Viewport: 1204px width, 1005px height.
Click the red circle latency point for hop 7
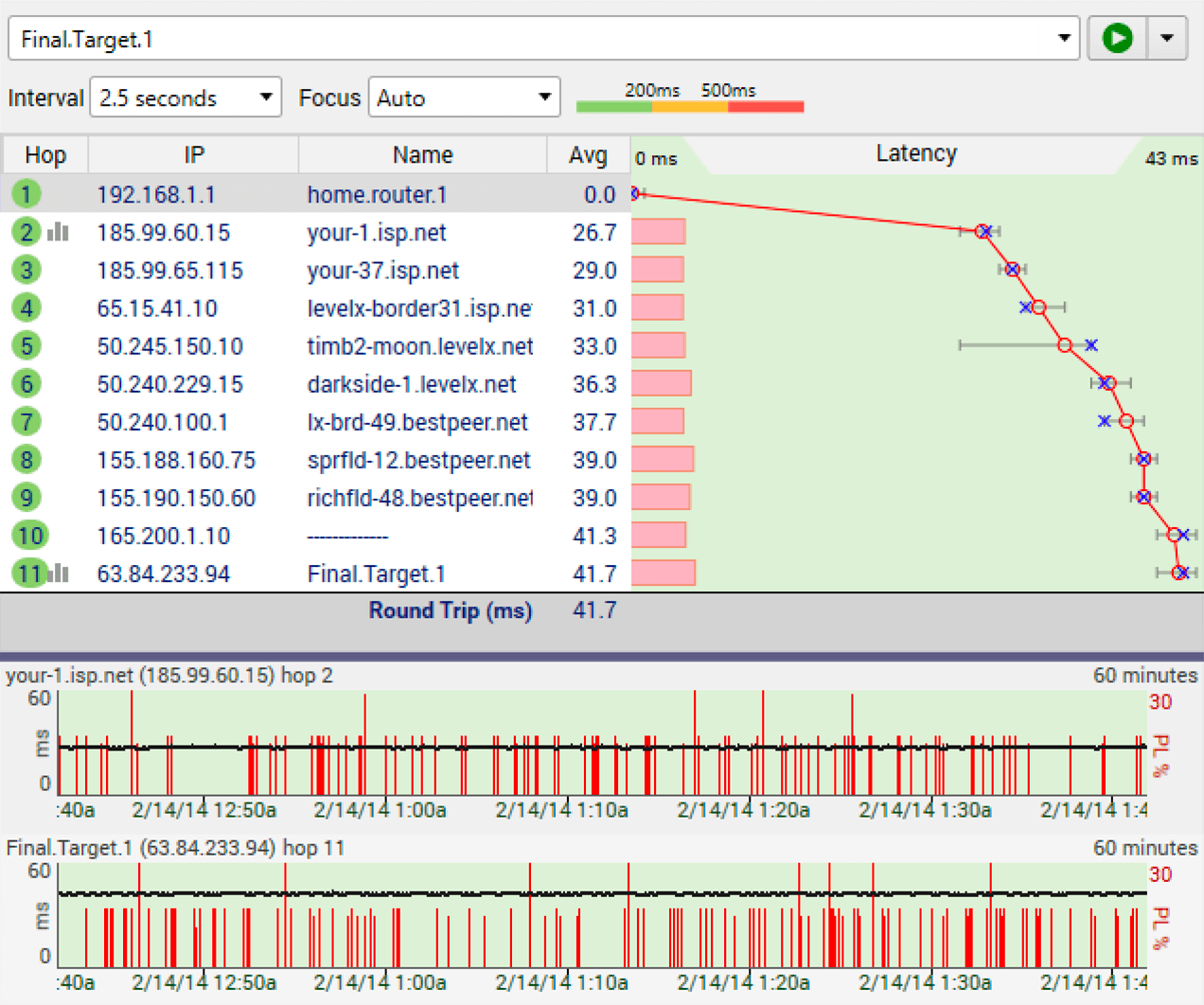point(1125,420)
